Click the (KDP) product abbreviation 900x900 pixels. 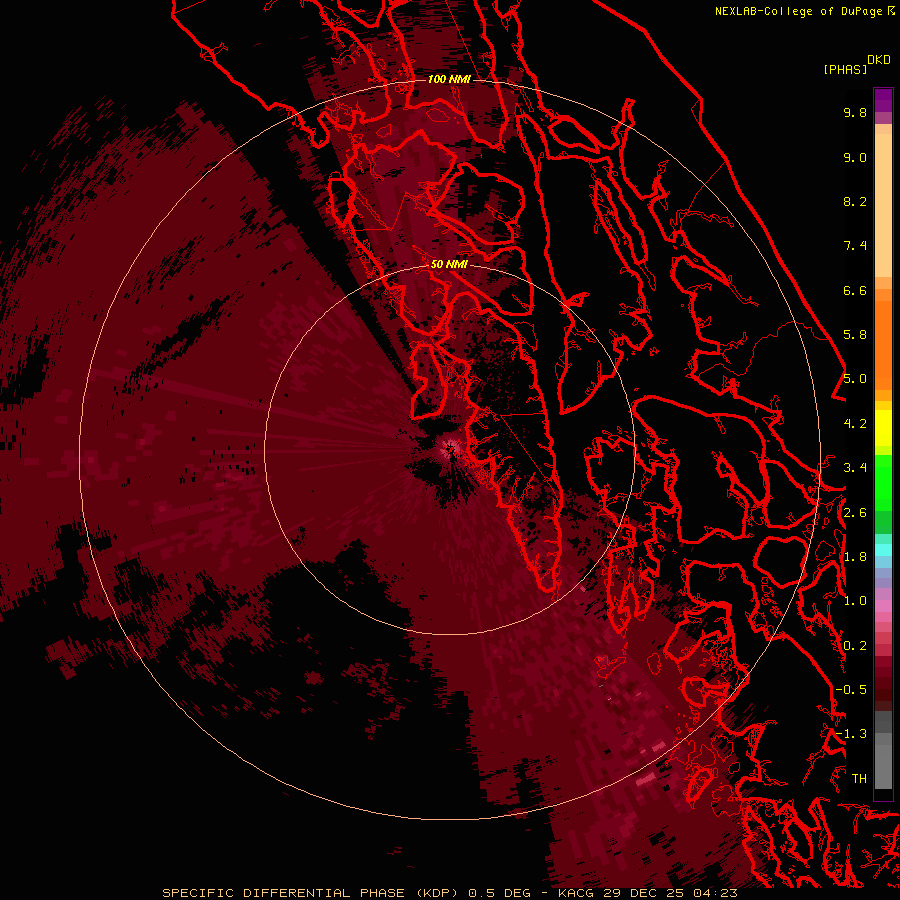coord(437,893)
